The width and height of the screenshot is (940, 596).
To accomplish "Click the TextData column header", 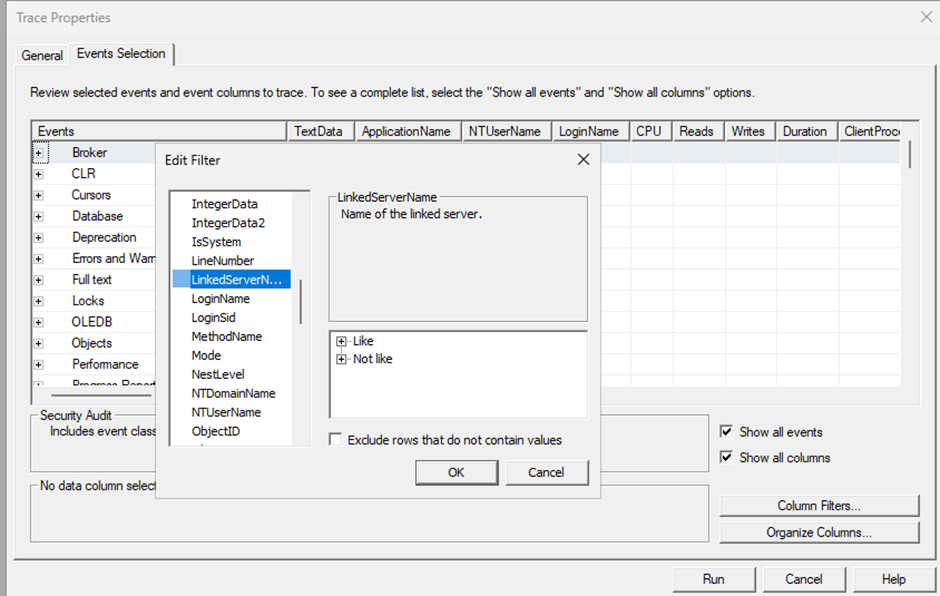I will (x=321, y=131).
